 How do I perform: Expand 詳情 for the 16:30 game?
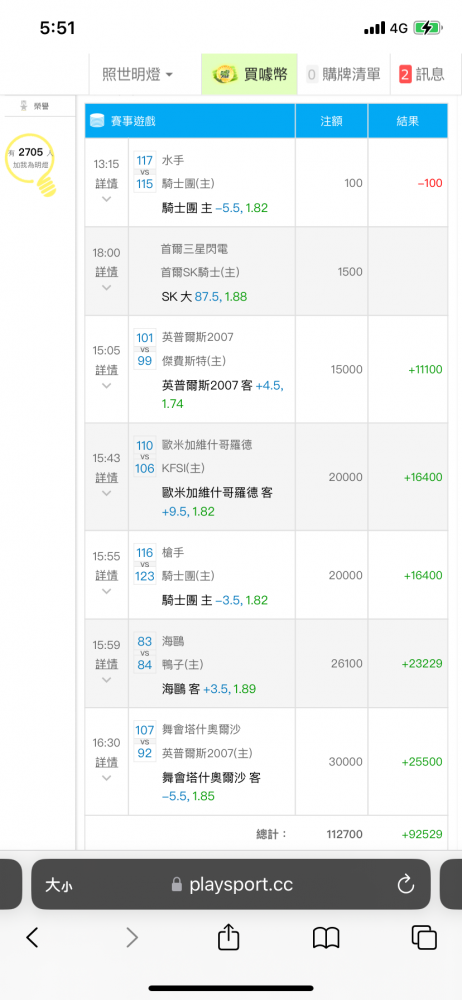pyautogui.click(x=107, y=762)
